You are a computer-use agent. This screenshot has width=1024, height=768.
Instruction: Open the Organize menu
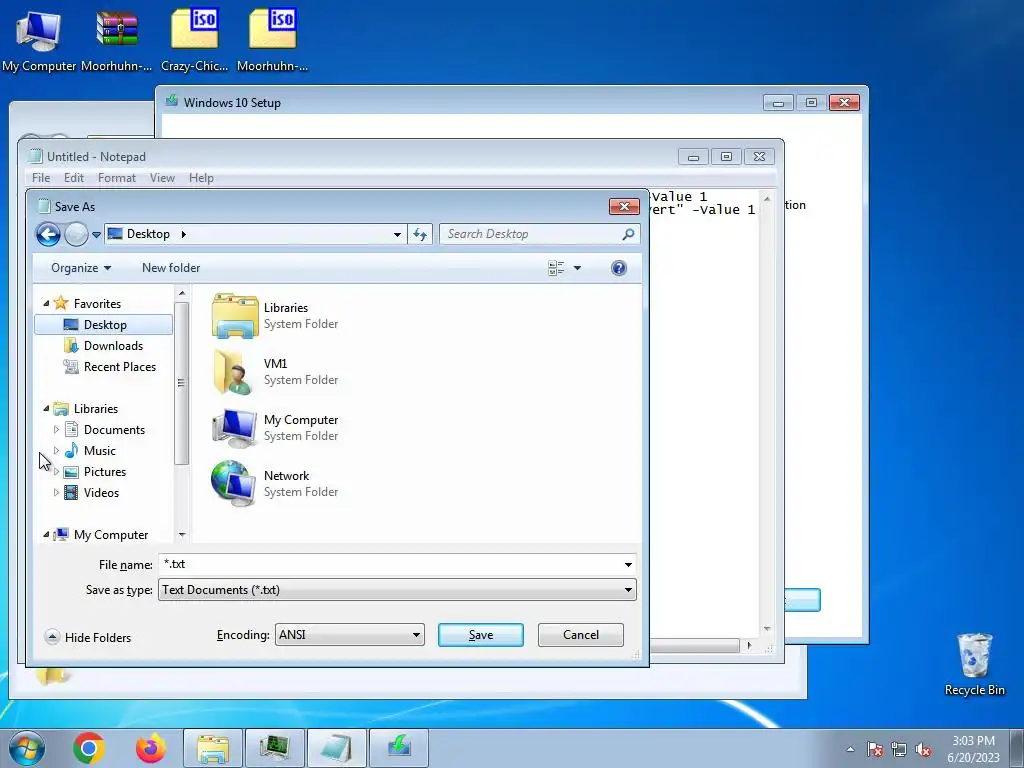coord(81,268)
